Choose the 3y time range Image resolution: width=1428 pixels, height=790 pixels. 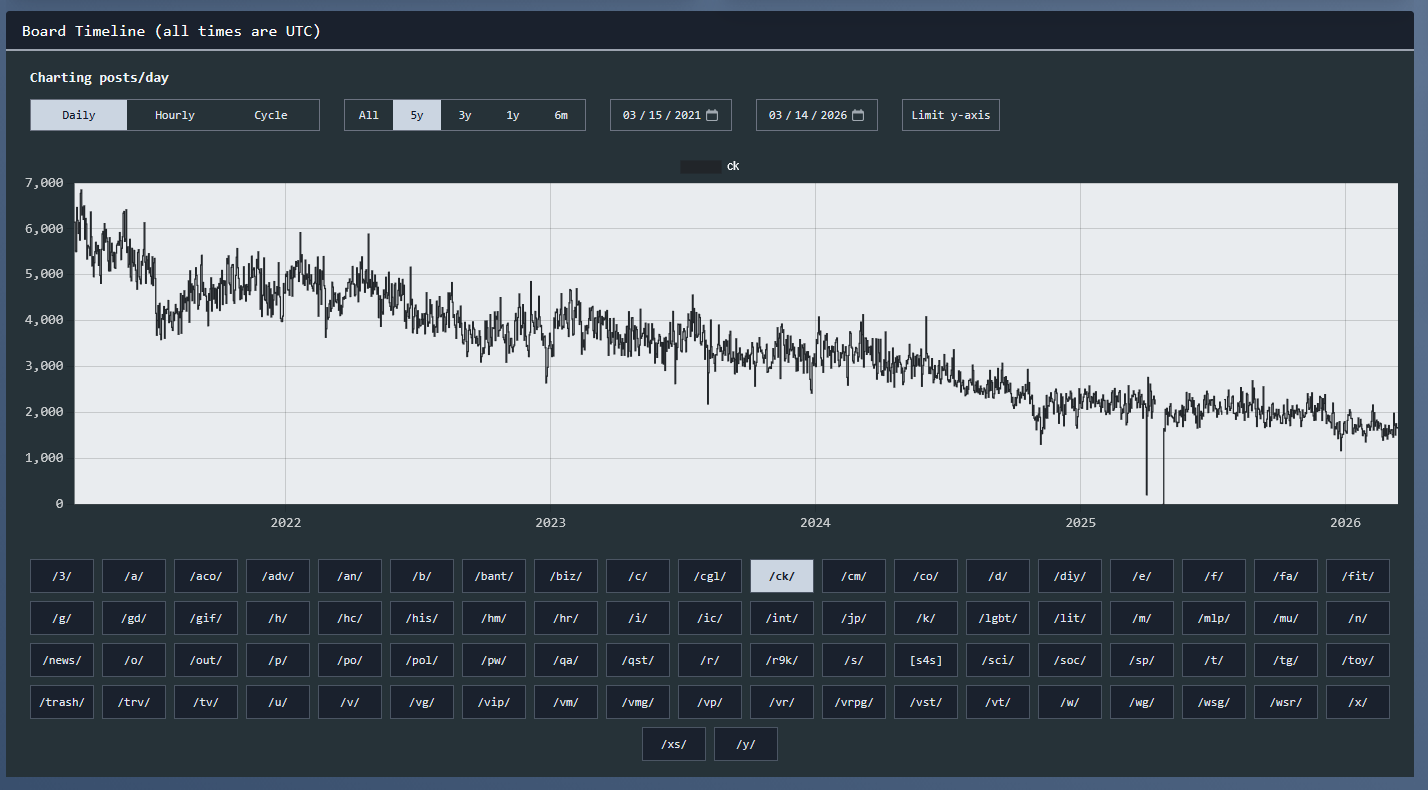(x=465, y=115)
